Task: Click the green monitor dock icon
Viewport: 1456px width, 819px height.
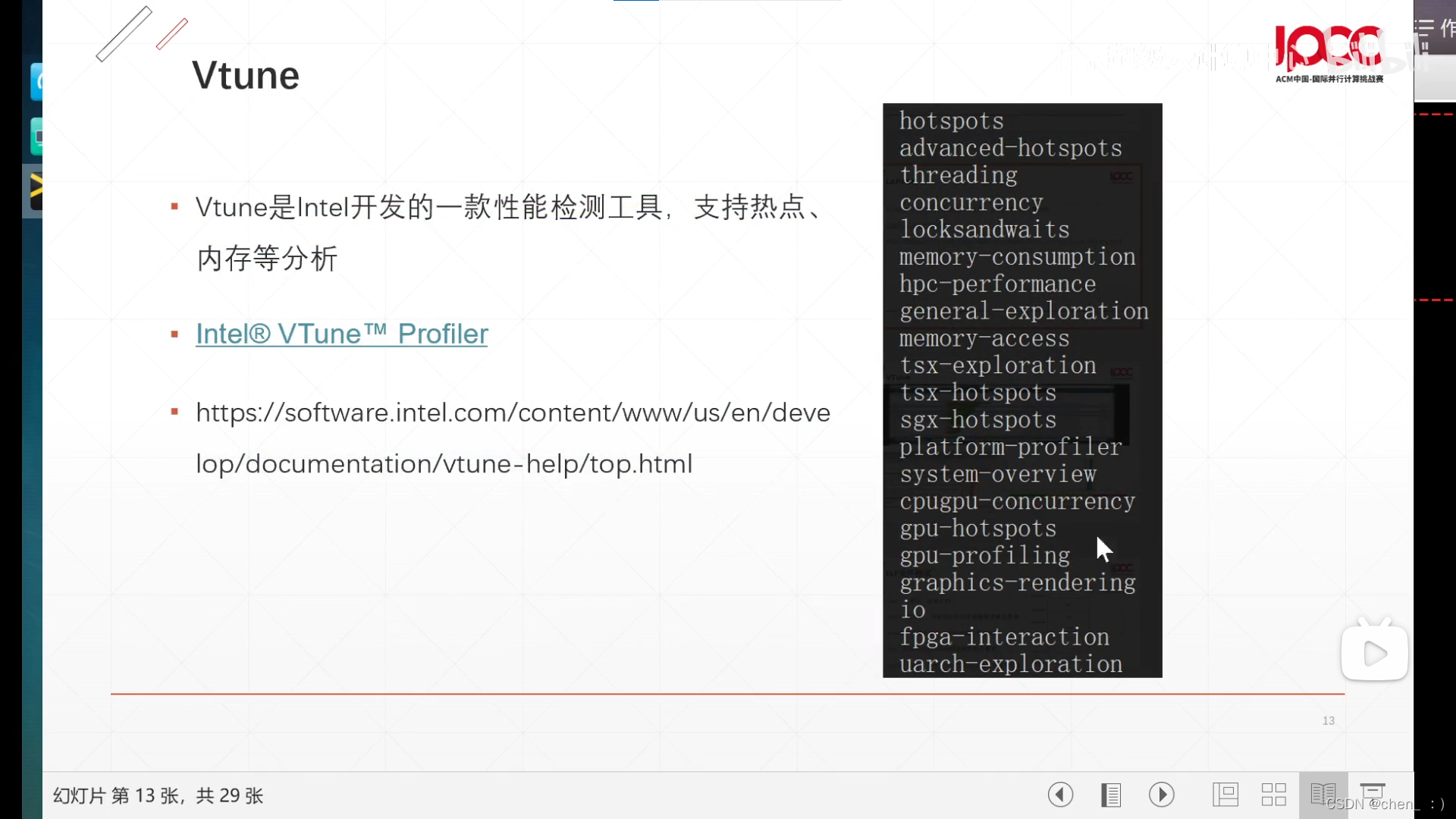Action: pyautogui.click(x=36, y=137)
